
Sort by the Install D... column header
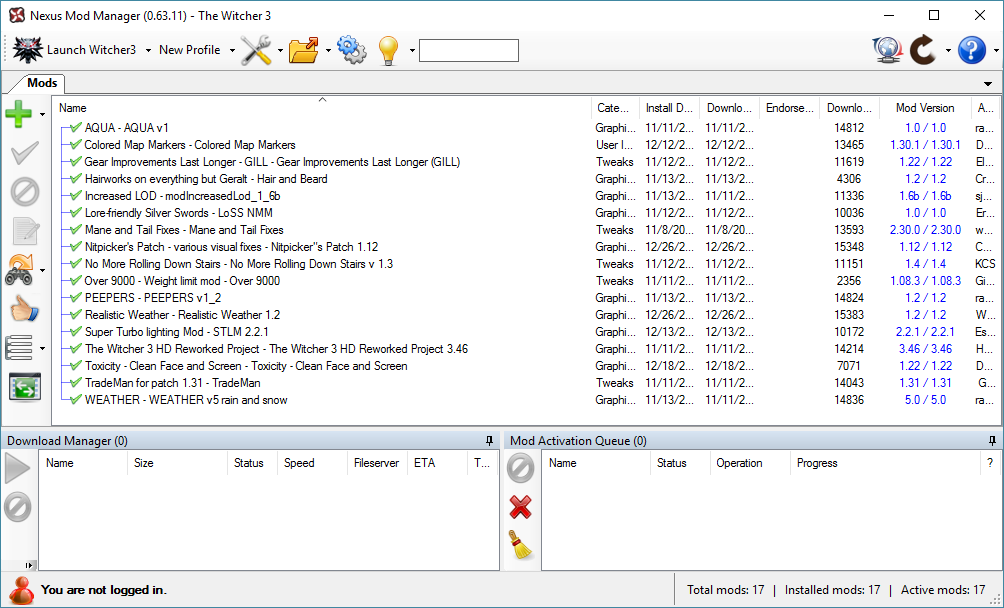pyautogui.click(x=668, y=108)
